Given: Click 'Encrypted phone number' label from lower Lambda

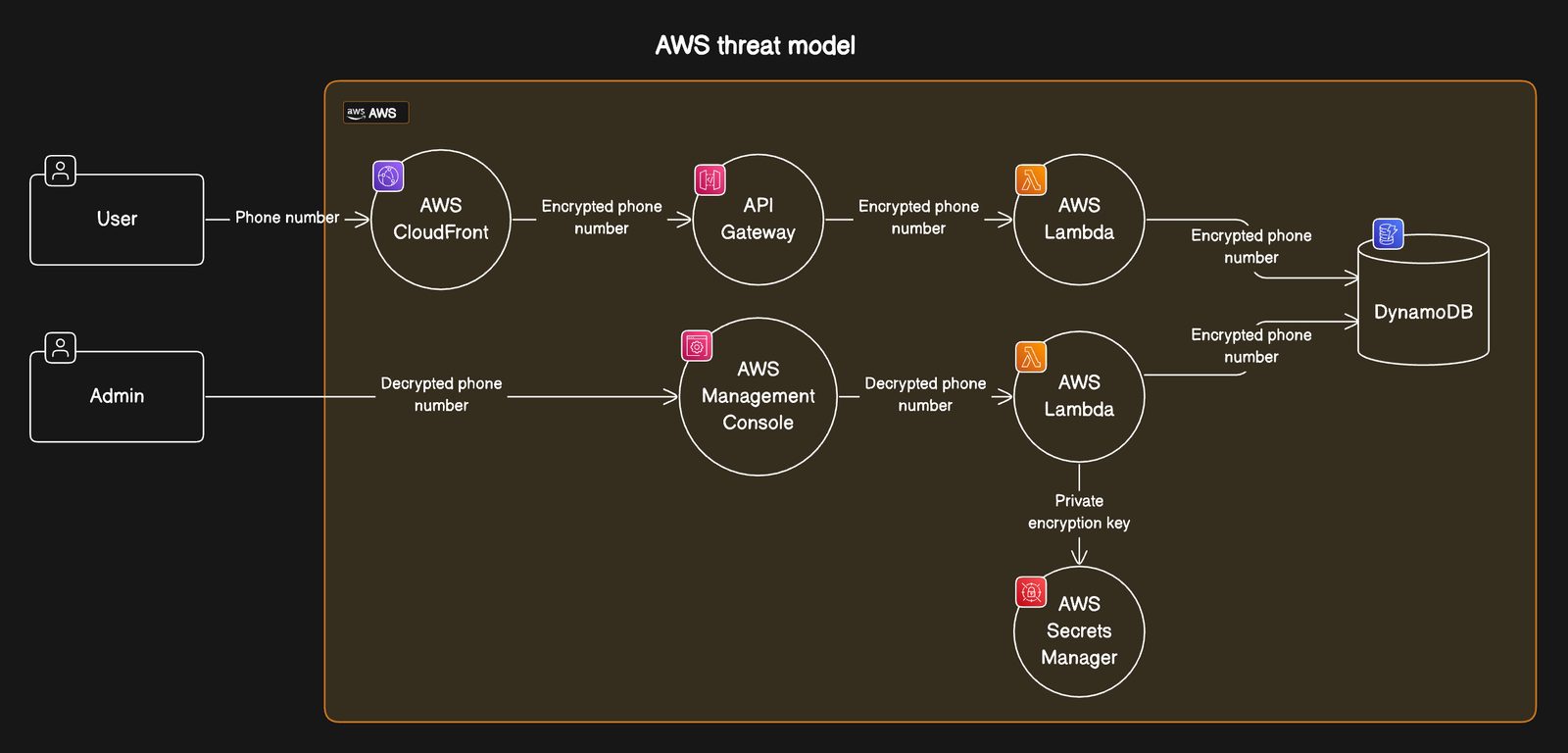Looking at the screenshot, I should (1251, 346).
